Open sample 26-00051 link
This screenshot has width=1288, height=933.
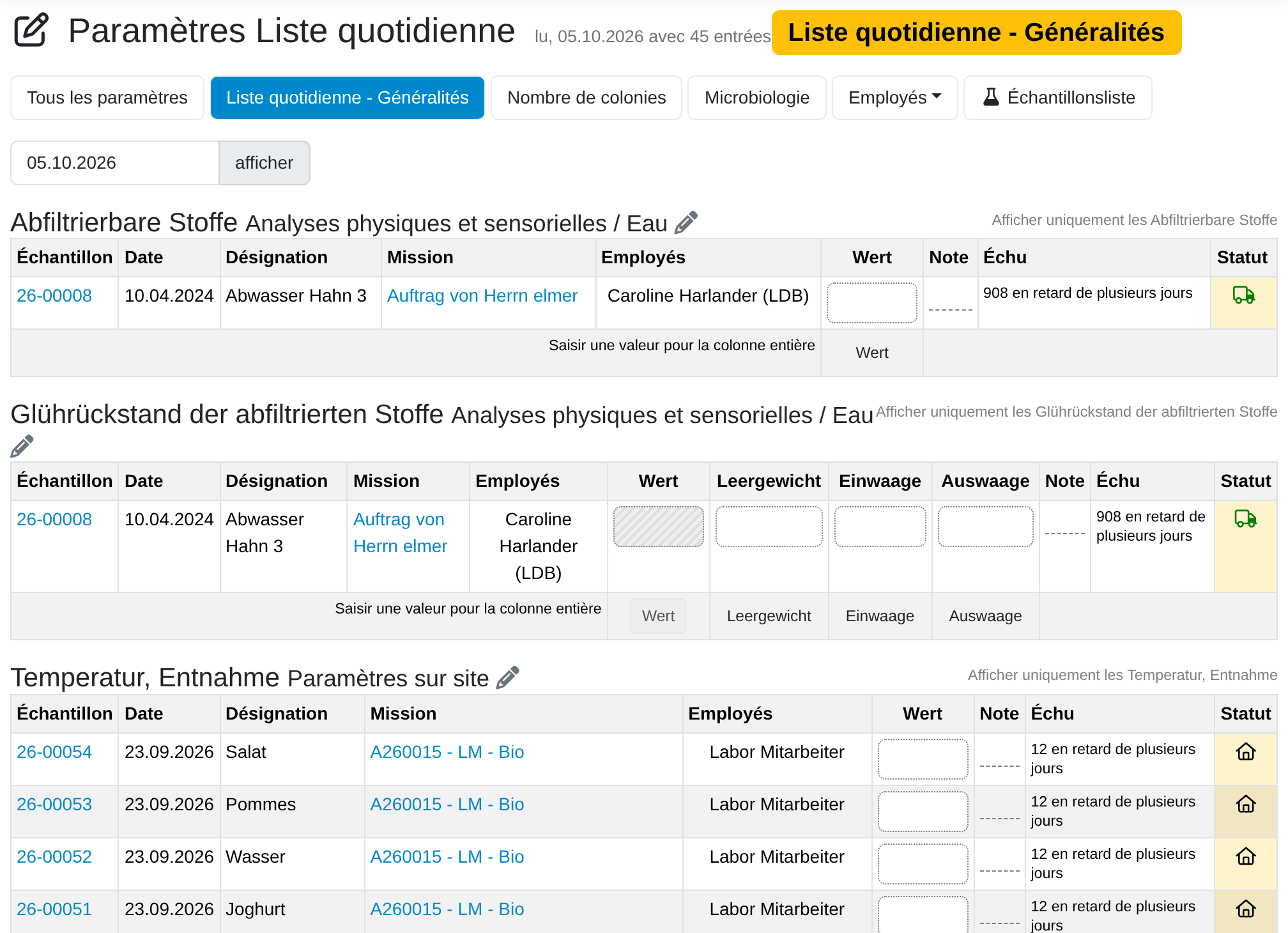[x=54, y=909]
